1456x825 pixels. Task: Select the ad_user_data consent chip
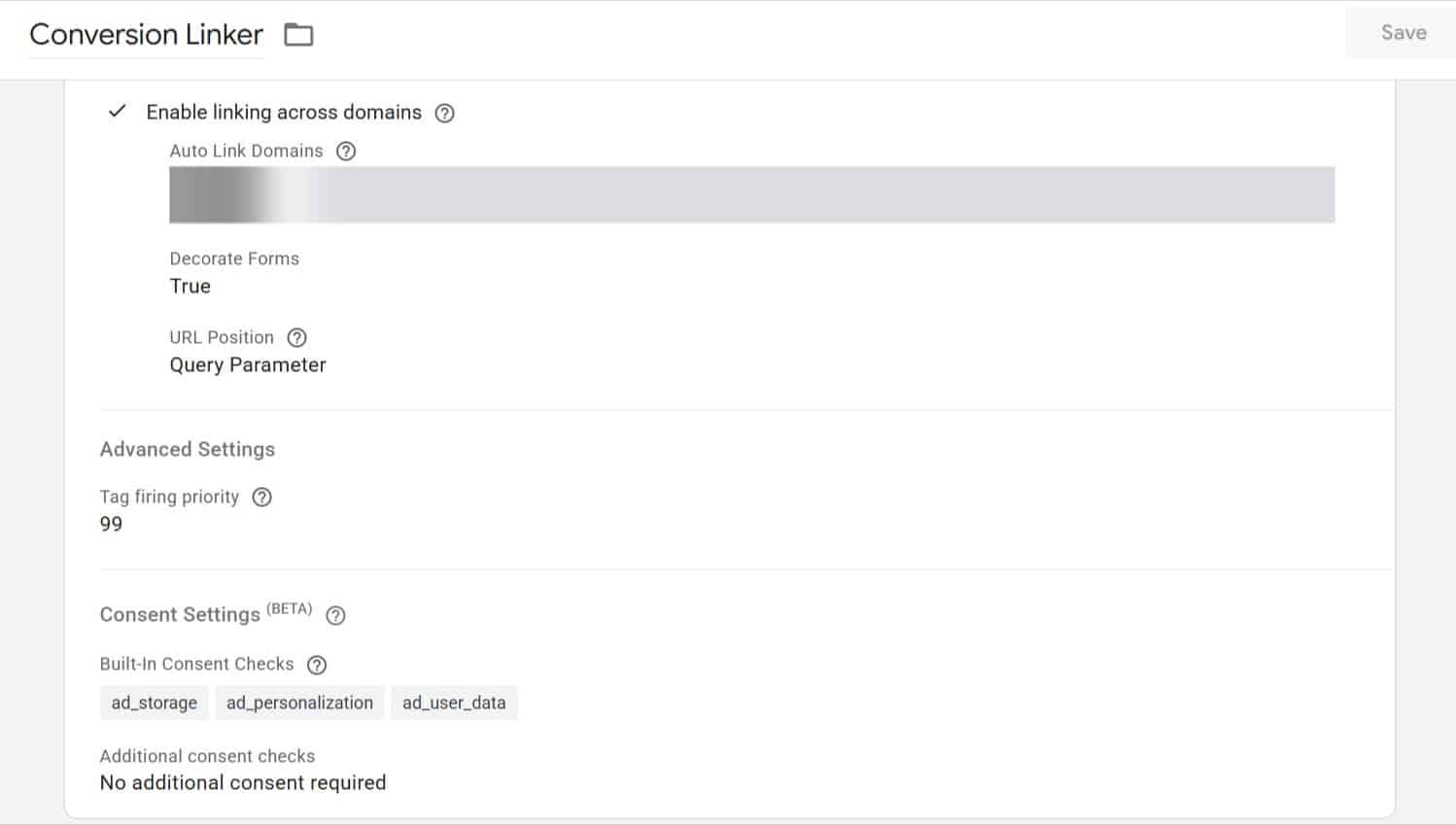[x=454, y=703]
